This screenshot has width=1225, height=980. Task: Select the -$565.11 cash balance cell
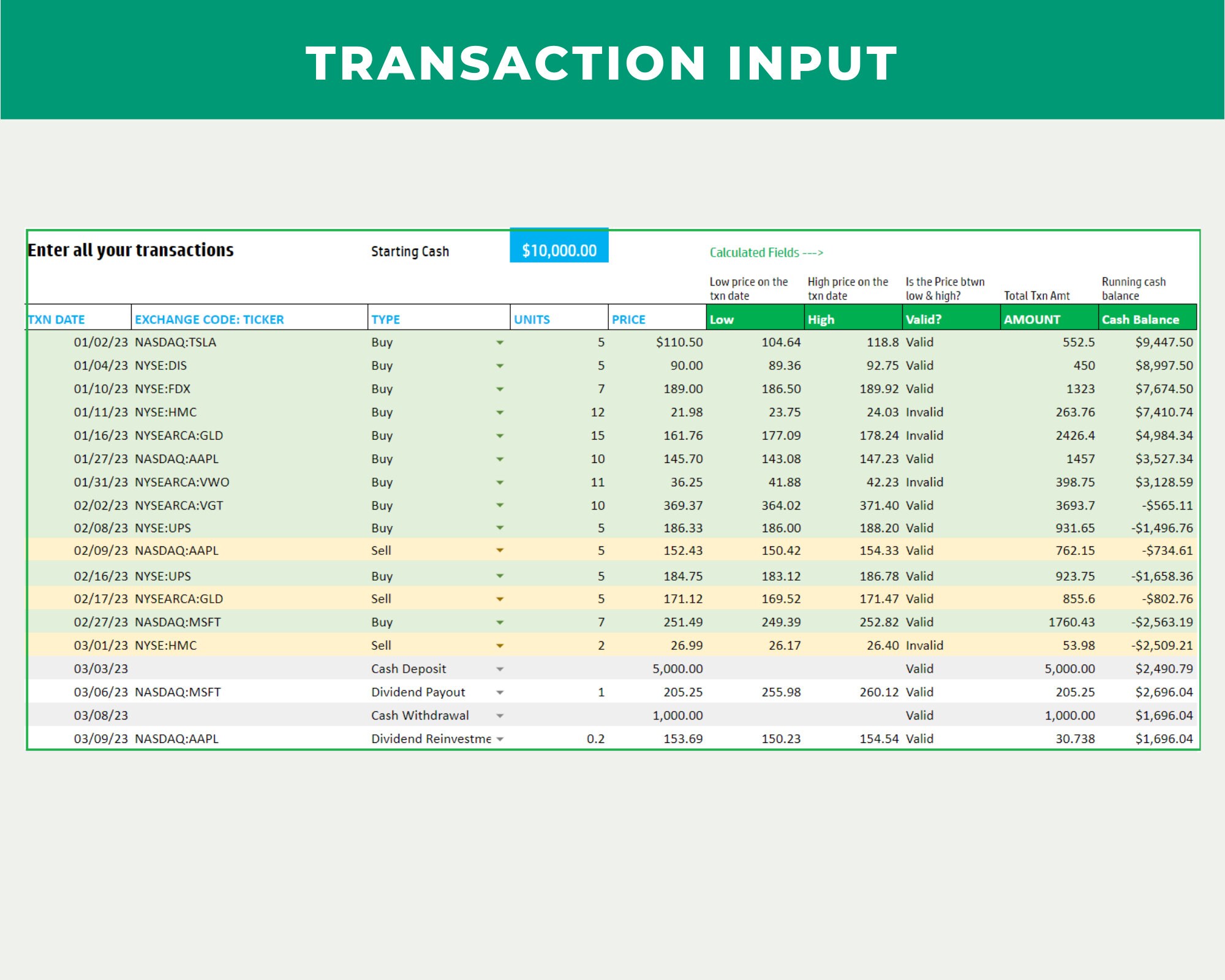pyautogui.click(x=1147, y=505)
